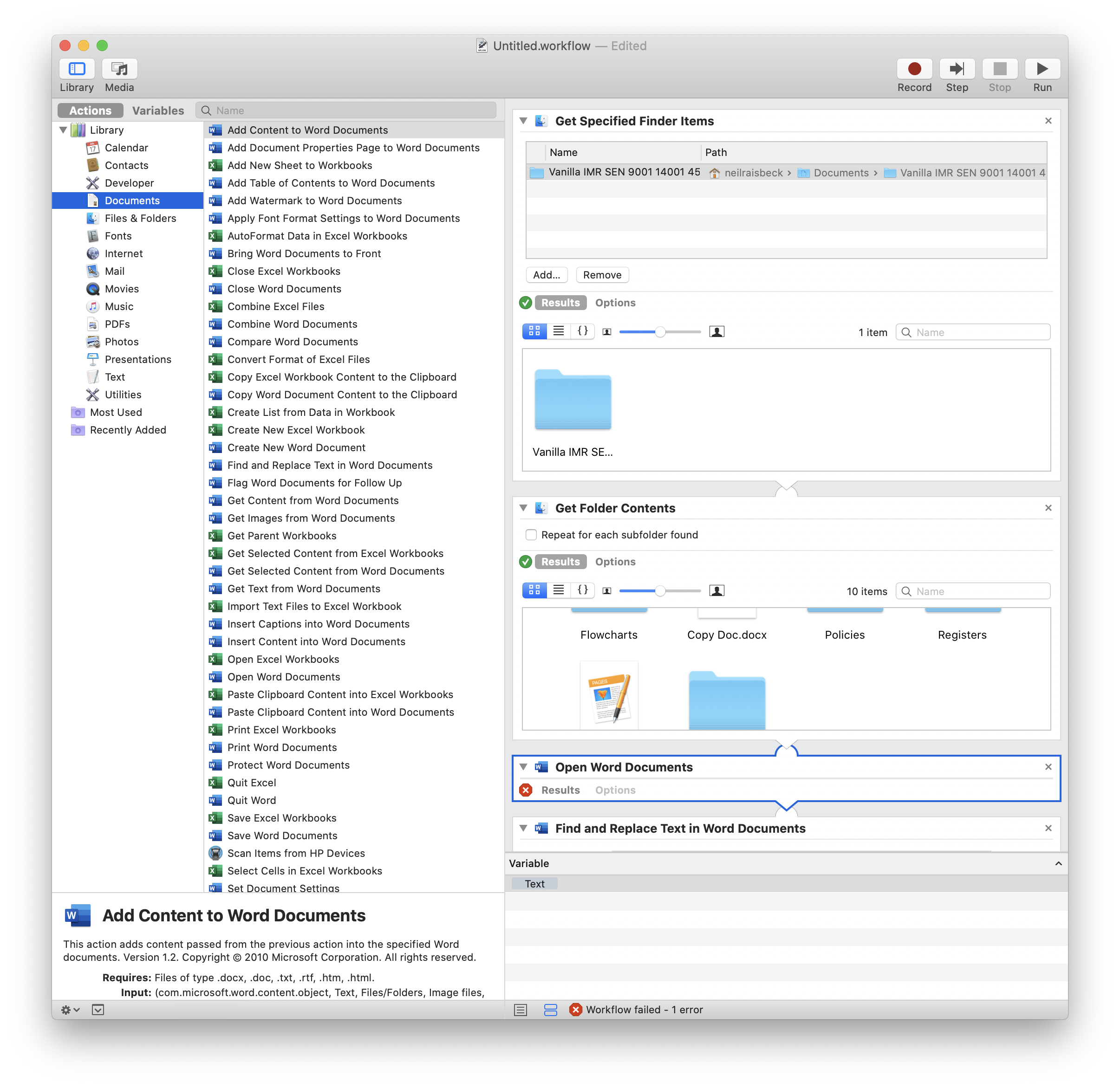The height and width of the screenshot is (1088, 1120).
Task: Click the Add... button
Action: click(546, 275)
